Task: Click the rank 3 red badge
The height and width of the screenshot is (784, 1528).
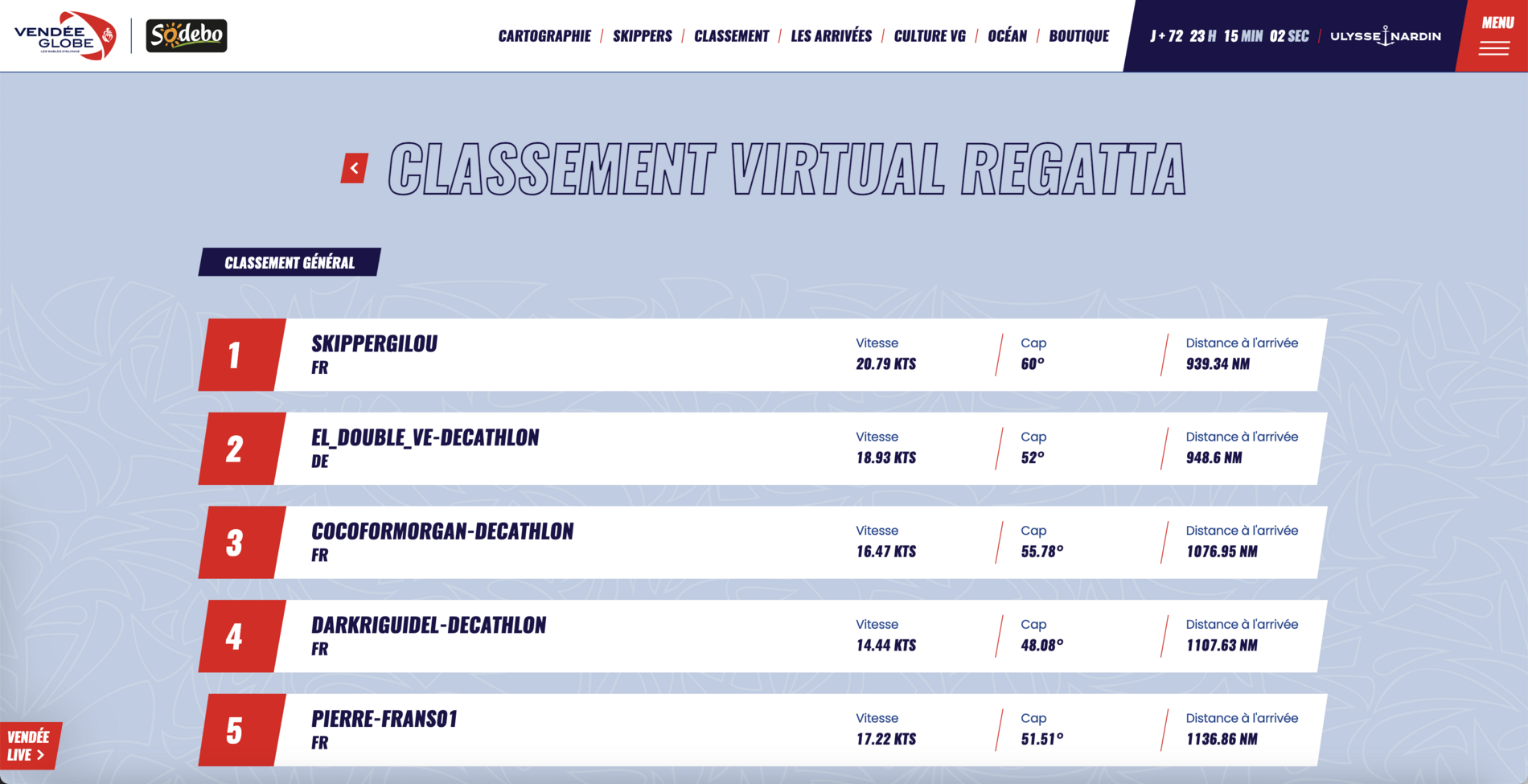Action: click(241, 543)
